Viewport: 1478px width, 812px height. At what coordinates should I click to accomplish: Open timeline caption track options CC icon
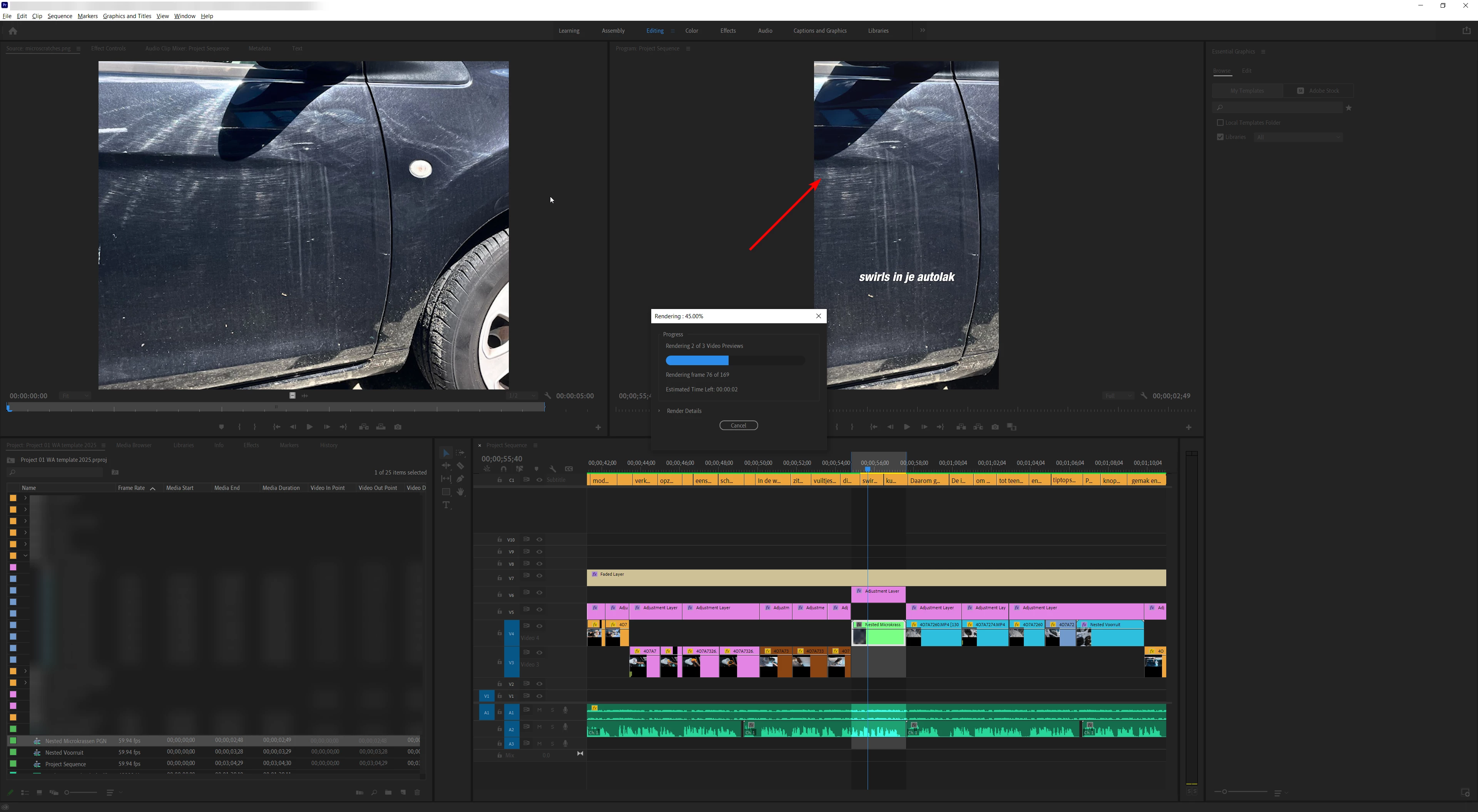568,469
